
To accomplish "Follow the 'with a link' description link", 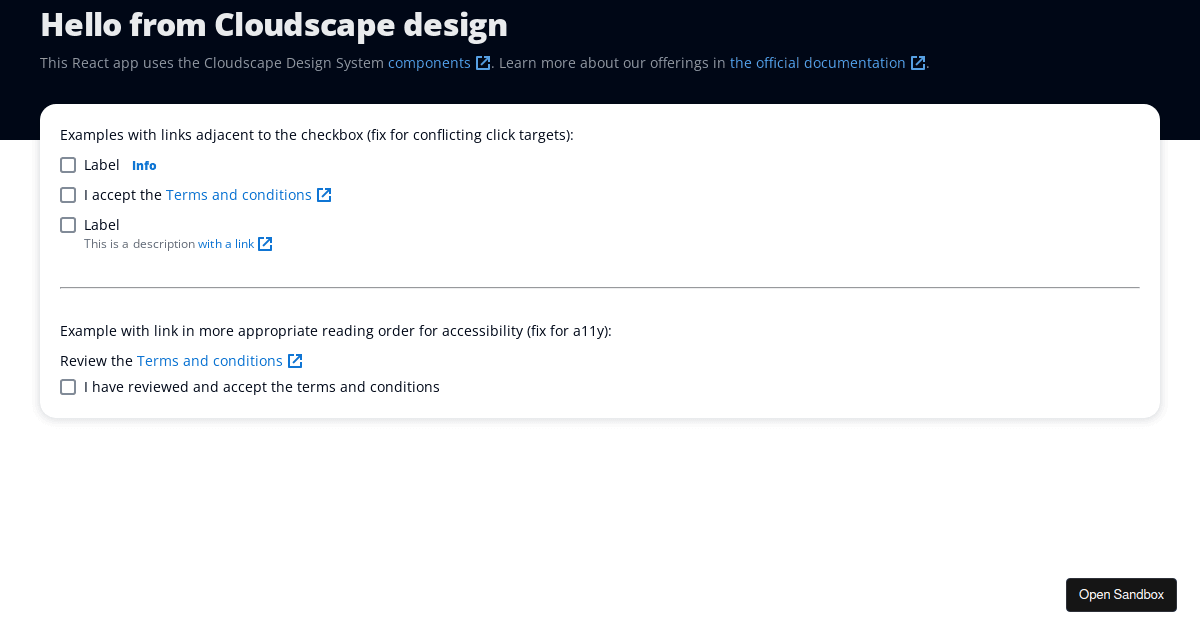I will (x=226, y=244).
